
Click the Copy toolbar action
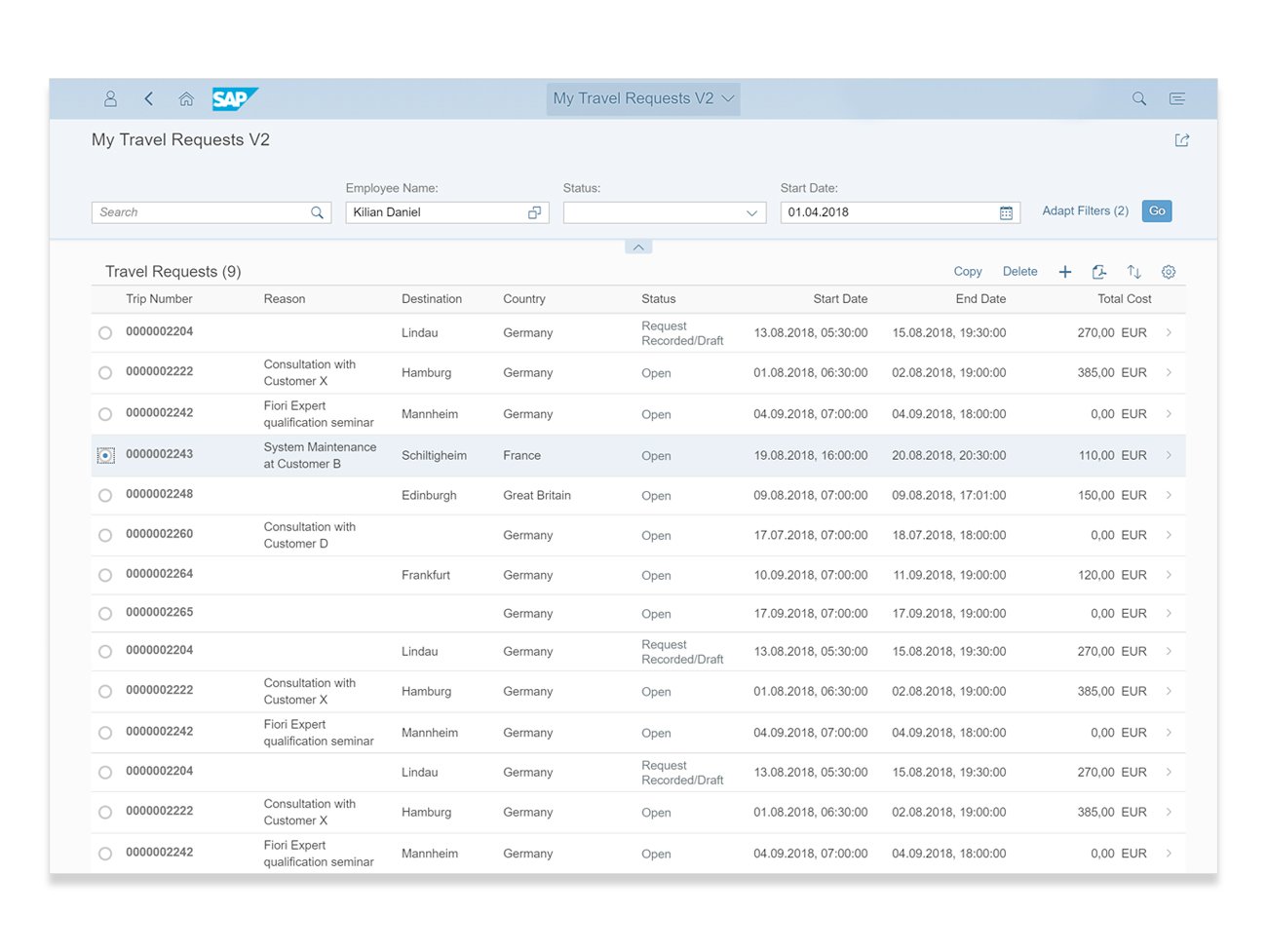[967, 272]
